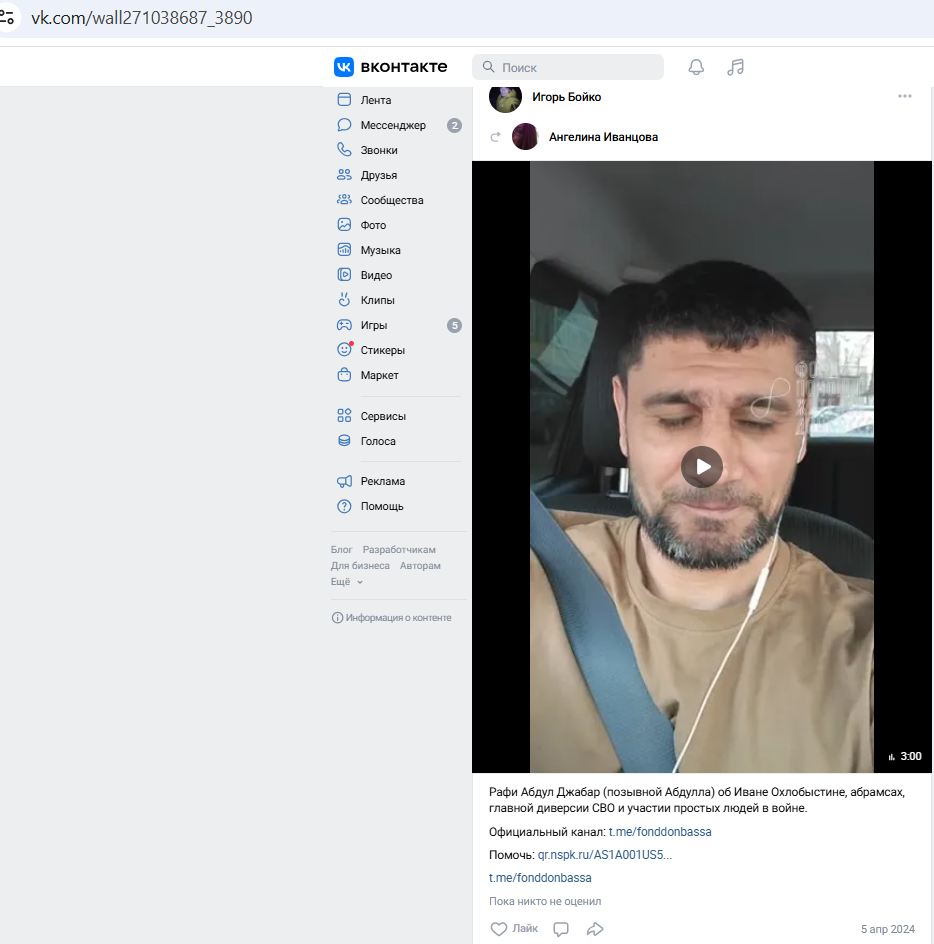Viewport: 934px width, 944px height.
Task: Click the Сообщества groups icon
Action: point(344,200)
